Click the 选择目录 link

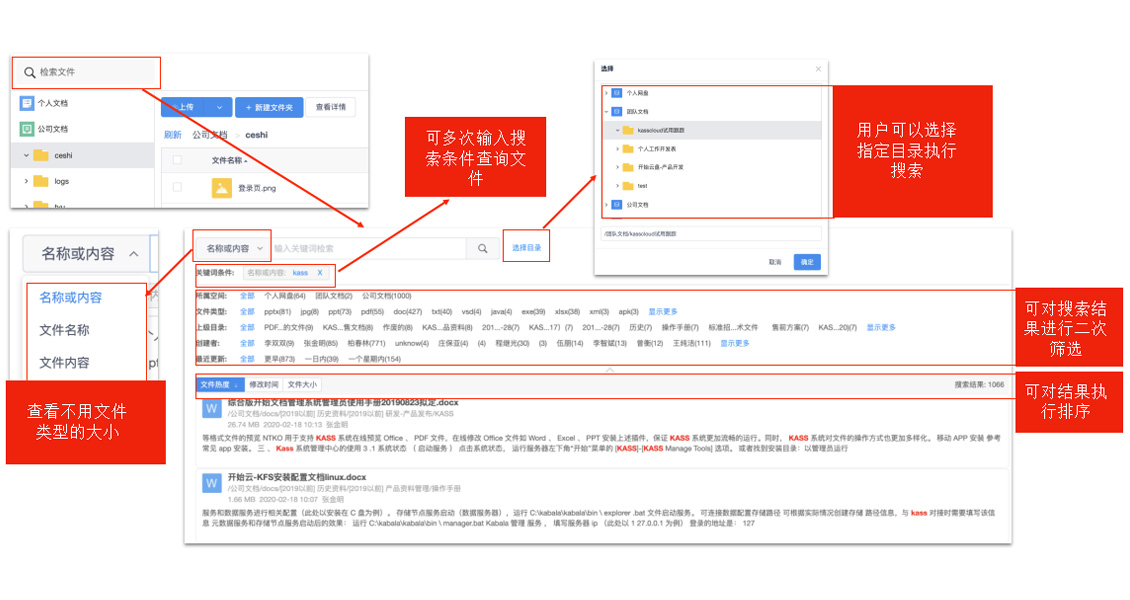(526, 247)
